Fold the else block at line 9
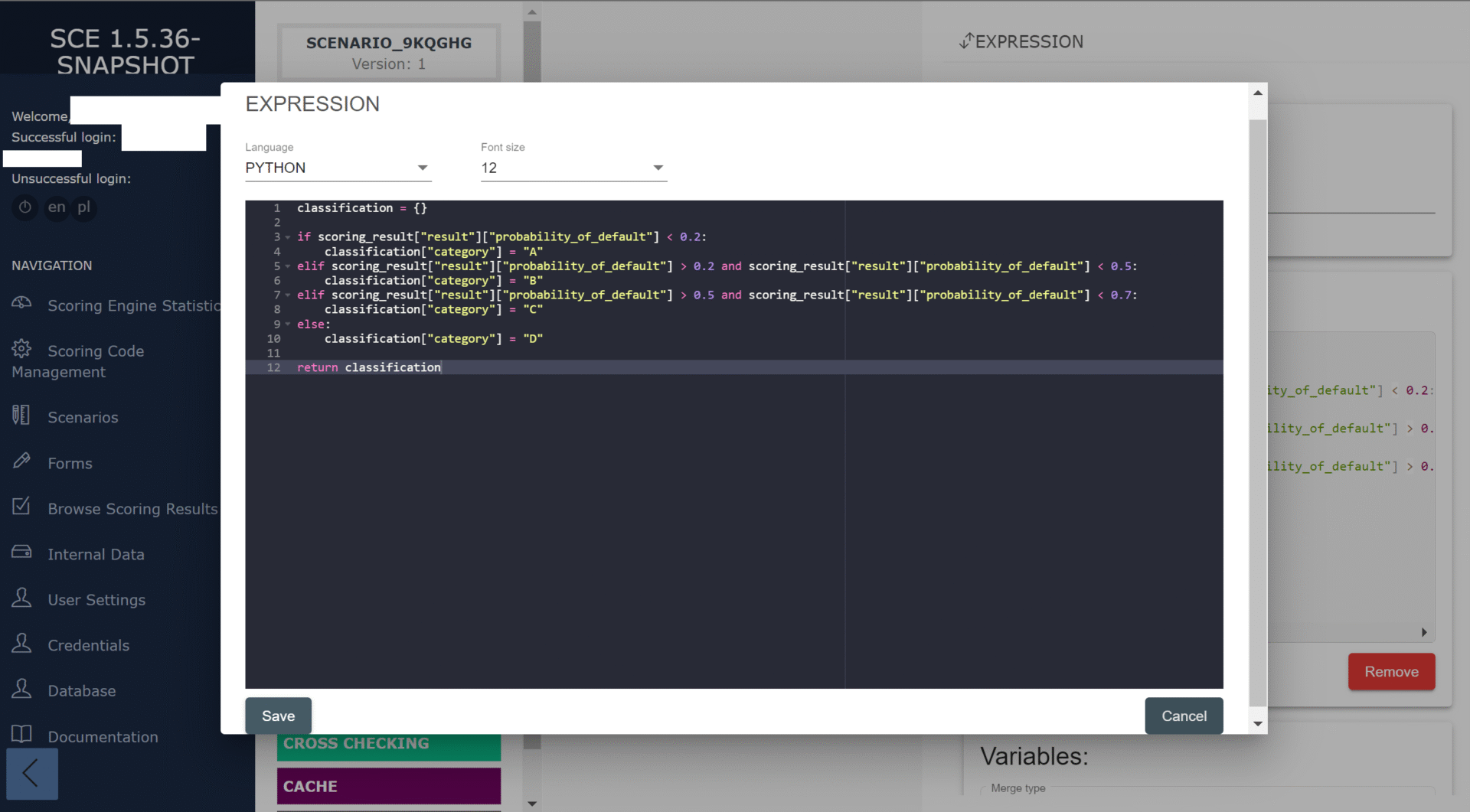Image resolution: width=1470 pixels, height=812 pixels. click(288, 324)
